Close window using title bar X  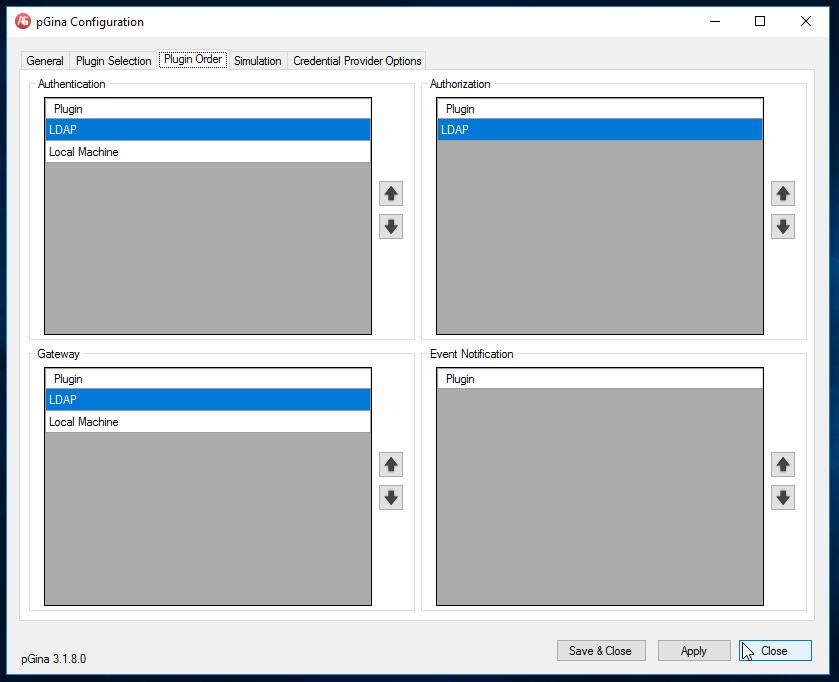tap(806, 21)
